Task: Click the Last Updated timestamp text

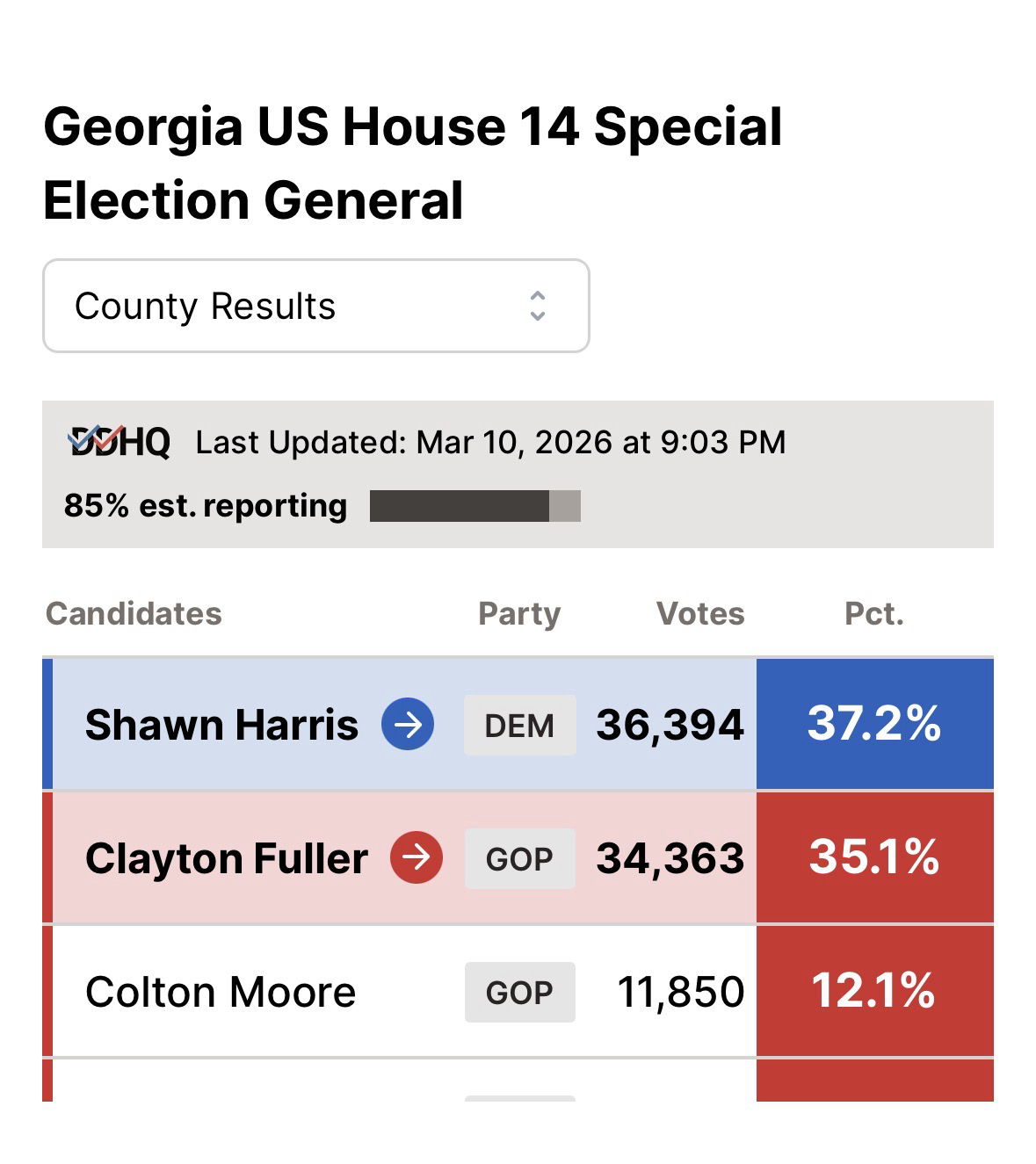Action: click(x=490, y=442)
